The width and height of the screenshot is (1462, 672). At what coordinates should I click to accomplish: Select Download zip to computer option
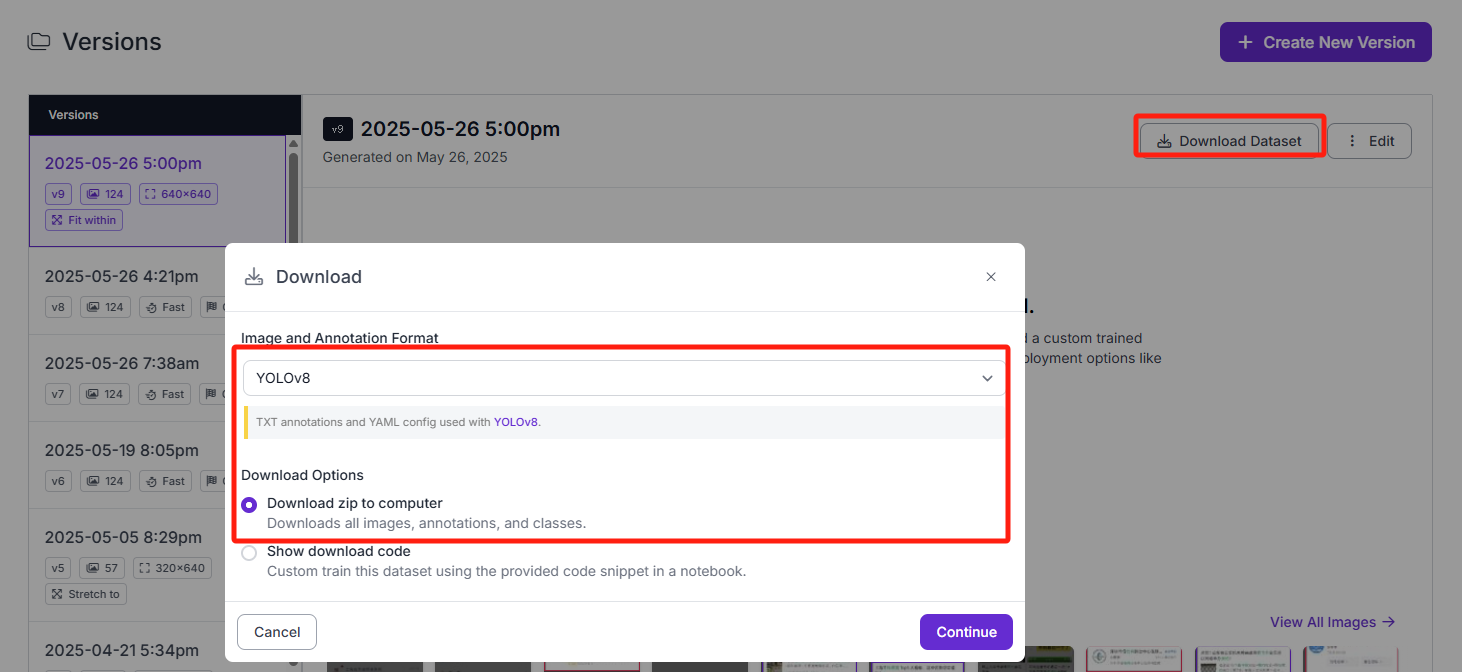click(x=249, y=505)
